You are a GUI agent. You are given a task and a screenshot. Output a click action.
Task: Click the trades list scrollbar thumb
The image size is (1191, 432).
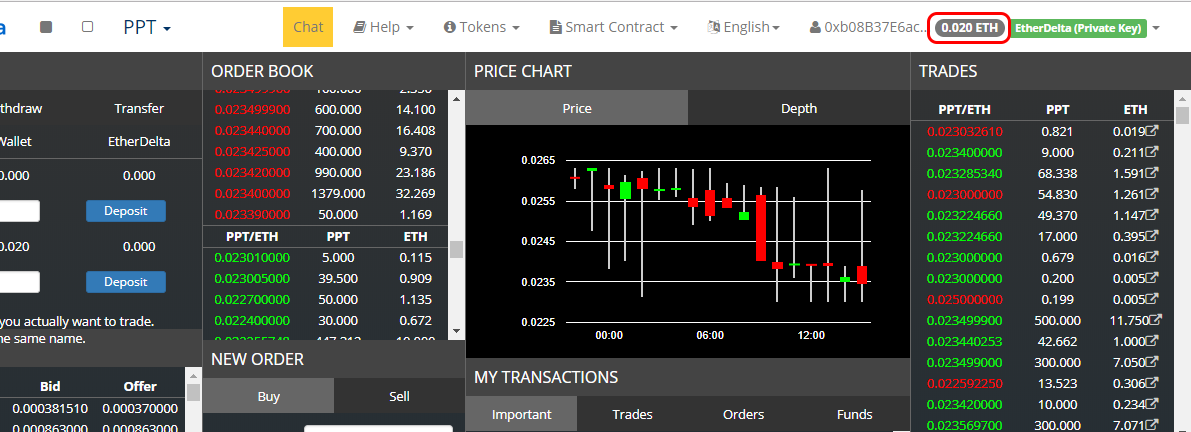(x=1182, y=115)
